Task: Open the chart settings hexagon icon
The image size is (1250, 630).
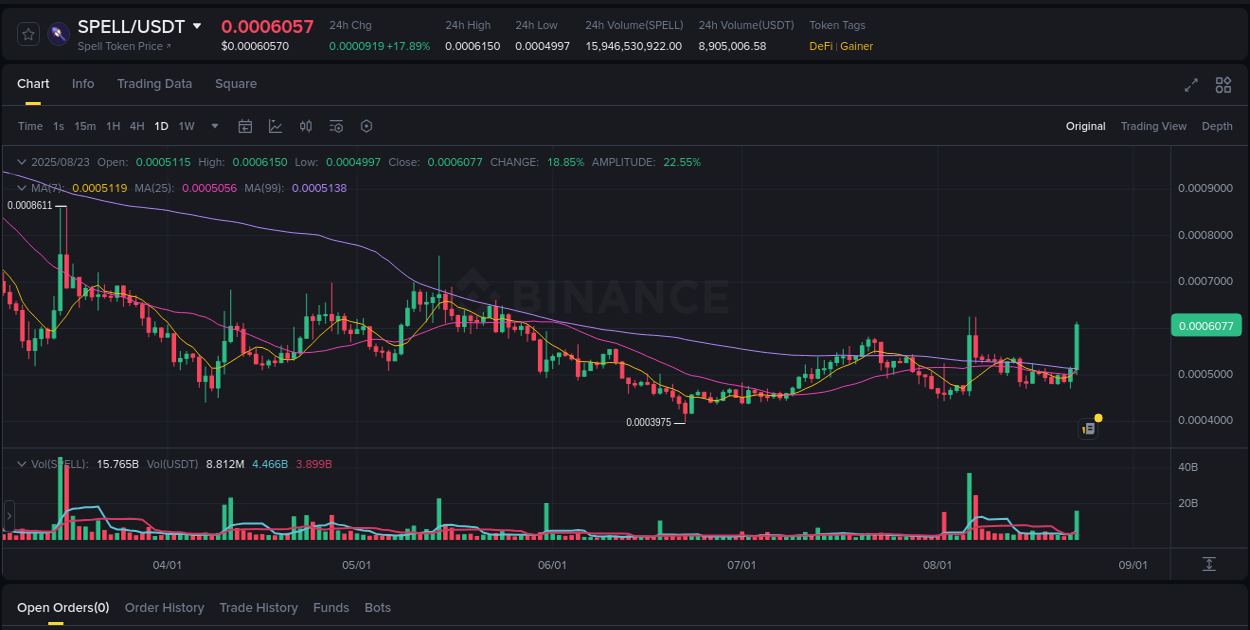Action: pos(366,126)
